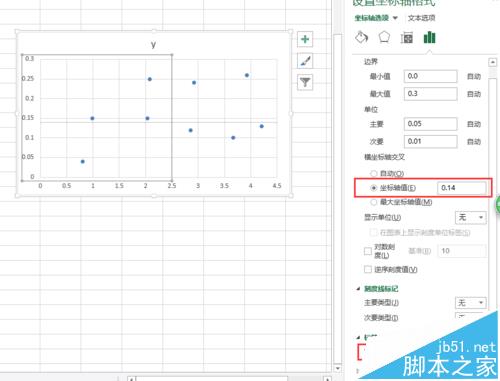Select the 坐标轴值(E) radio button
This screenshot has width=500, height=381.
pos(374,188)
